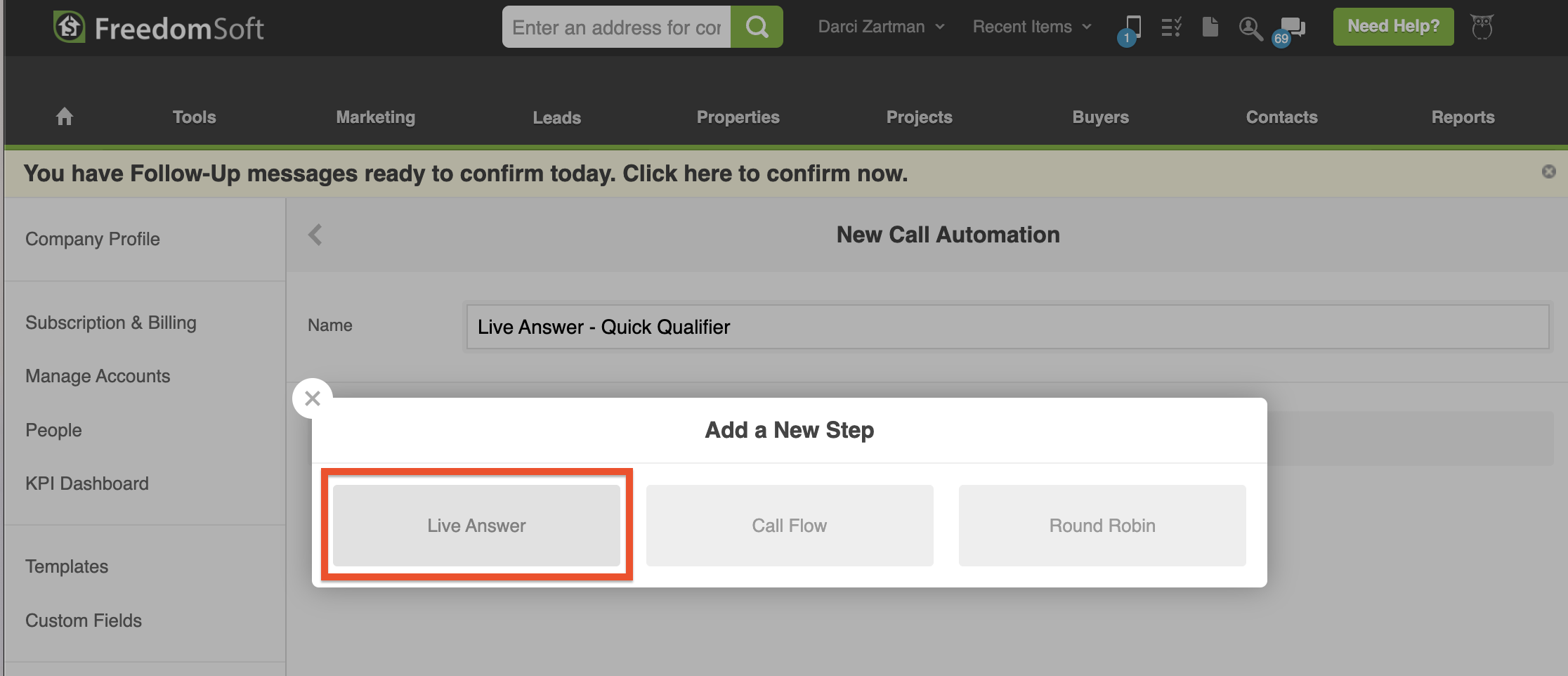Select the Live Answer step
The image size is (1568, 676).
coord(476,526)
